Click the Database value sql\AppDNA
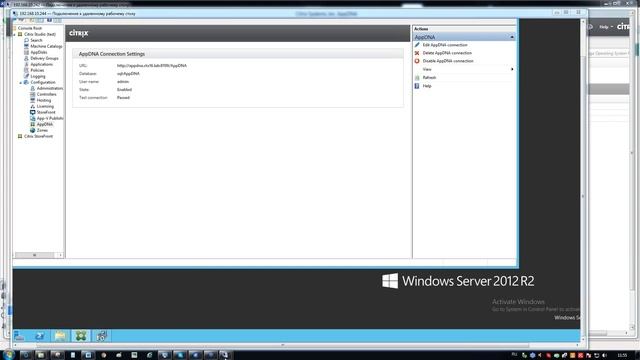The height and width of the screenshot is (360, 640). 128,74
